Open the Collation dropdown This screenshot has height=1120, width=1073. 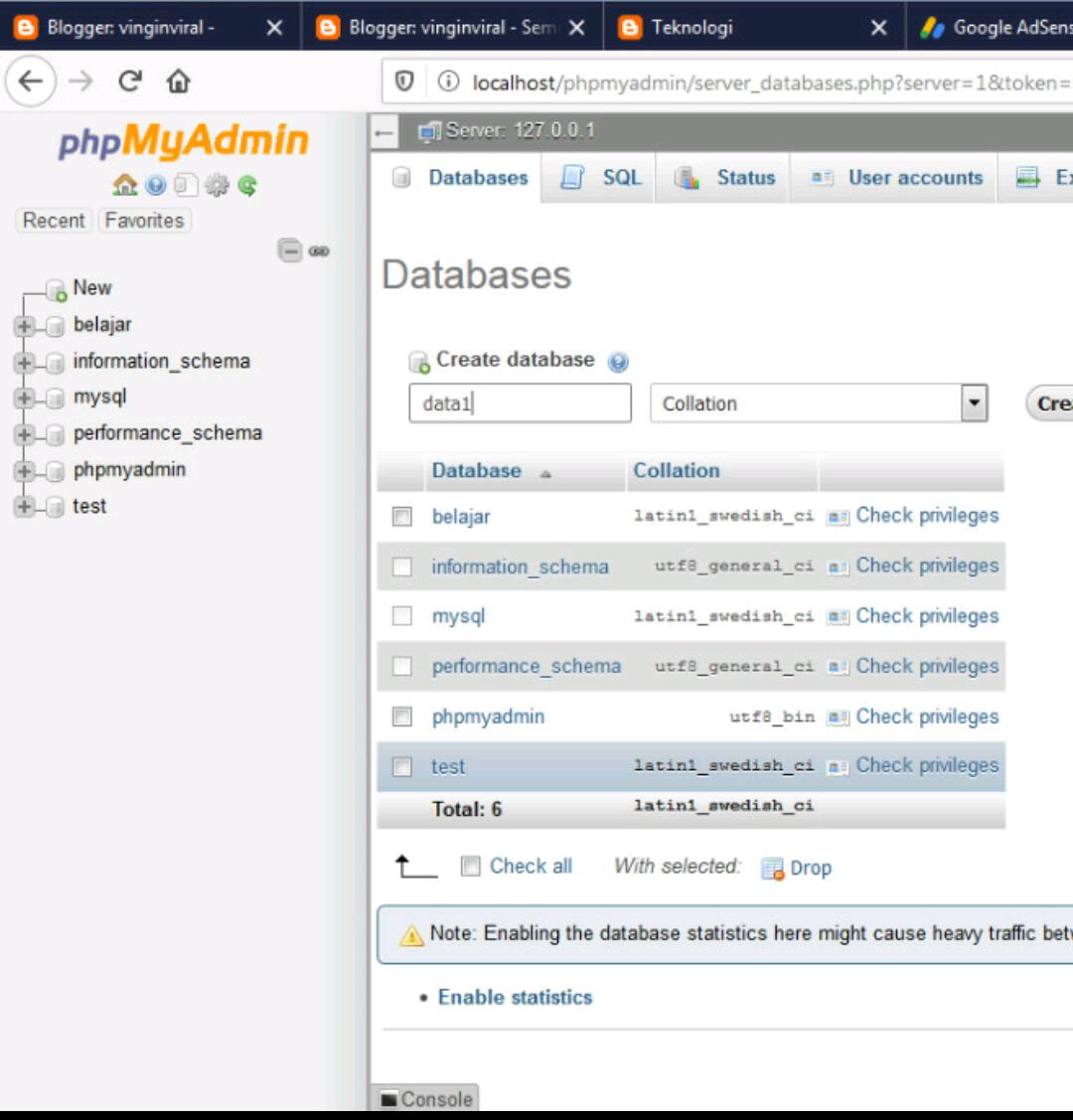click(x=819, y=403)
